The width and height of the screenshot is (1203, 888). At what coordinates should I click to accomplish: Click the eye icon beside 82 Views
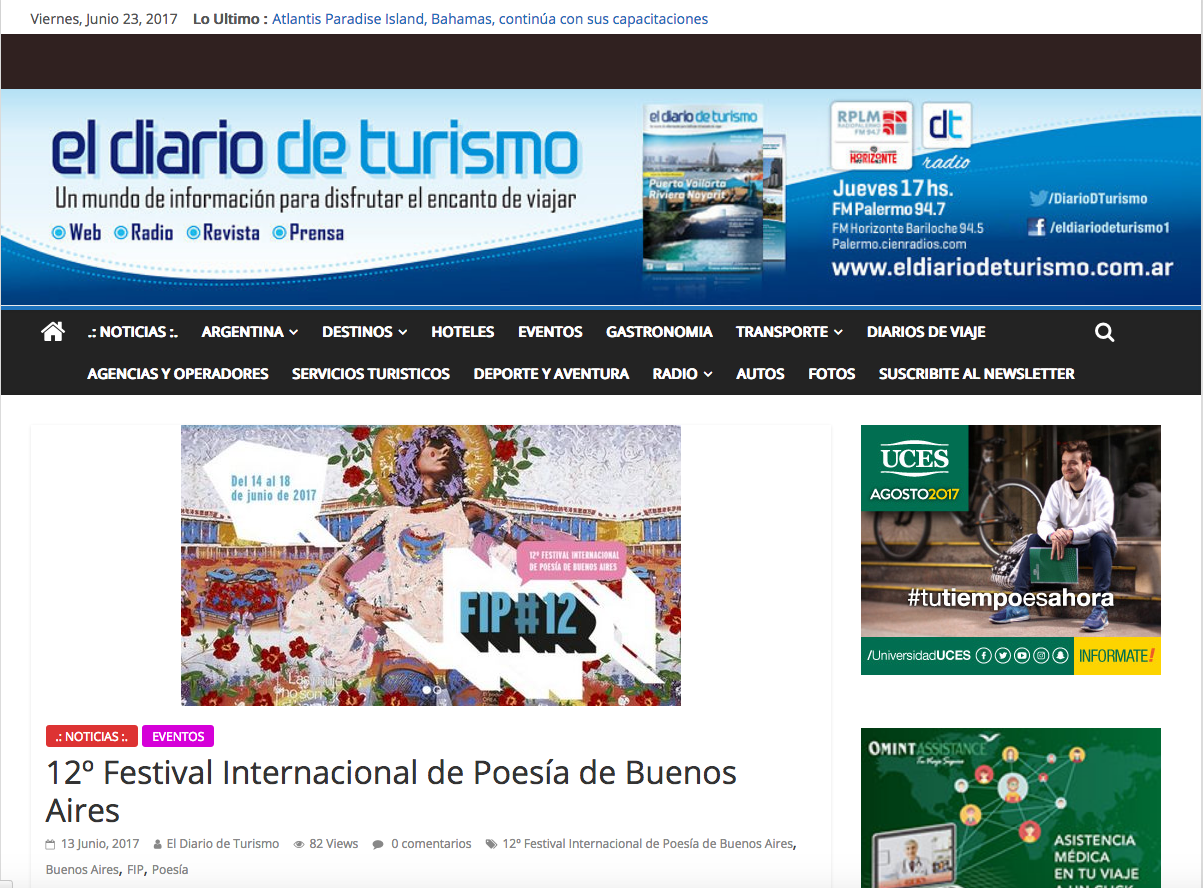tap(298, 844)
